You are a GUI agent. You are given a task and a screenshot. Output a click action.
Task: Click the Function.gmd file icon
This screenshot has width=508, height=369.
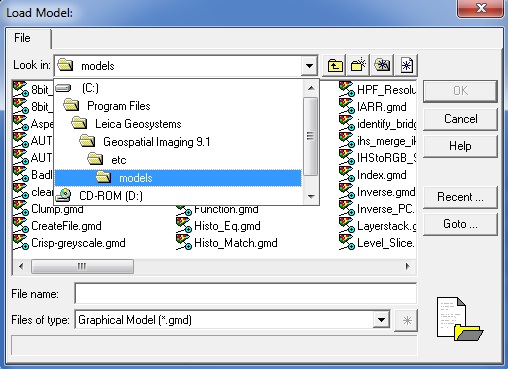184,210
